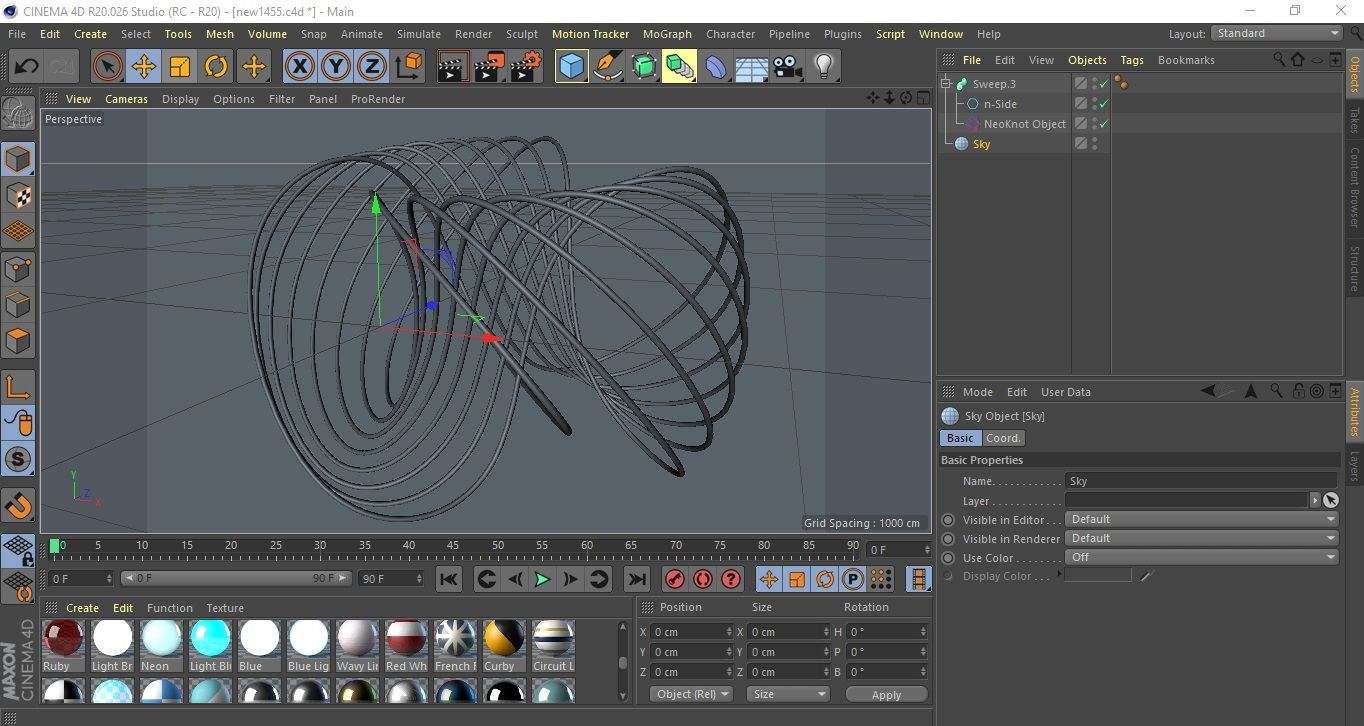Add a Camera object from the toolbar
Screen dimensions: 1364x726
(787, 67)
